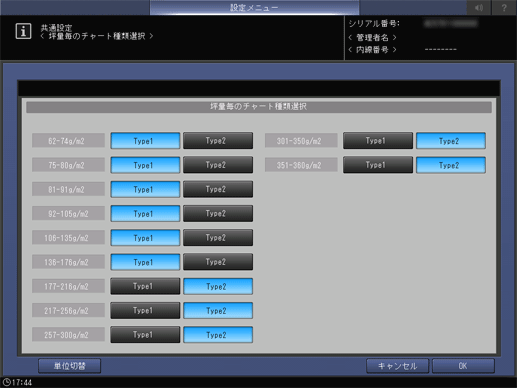517x388 pixels.
Task: Click the 217-256g/m2 weight label
Action: (x=68, y=310)
